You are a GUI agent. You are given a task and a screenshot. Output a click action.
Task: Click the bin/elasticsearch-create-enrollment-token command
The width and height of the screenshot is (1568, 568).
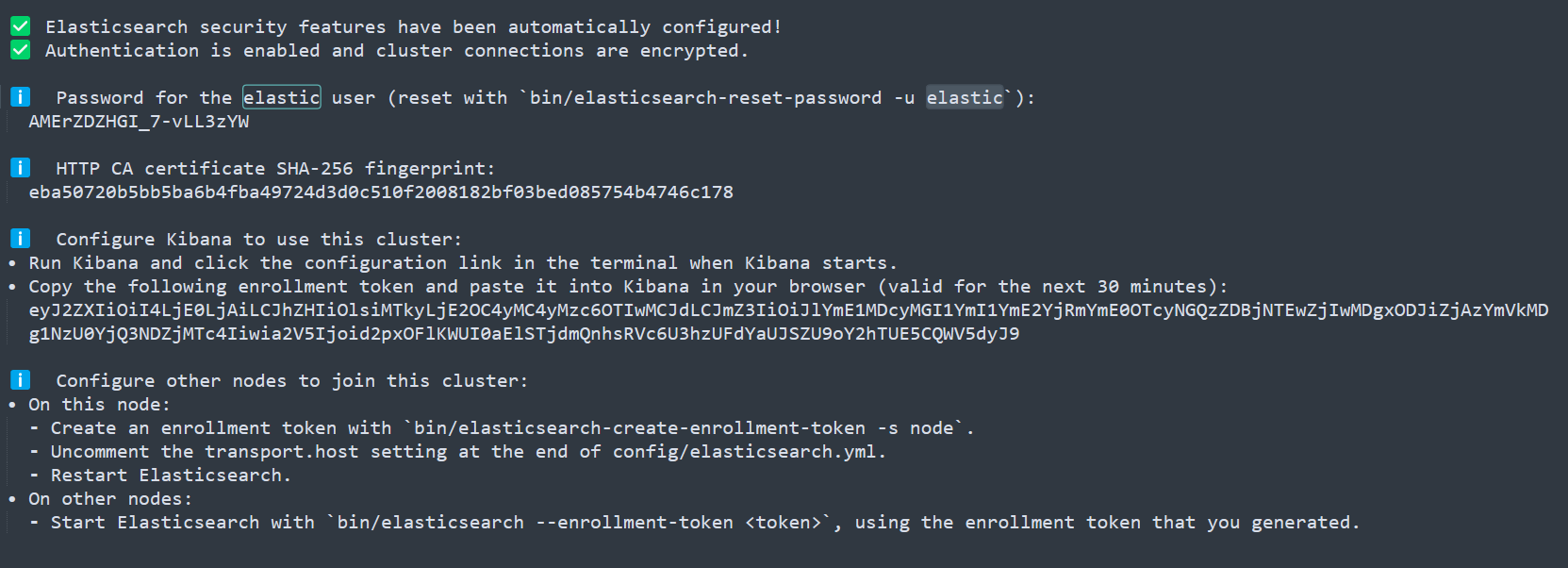(684, 428)
